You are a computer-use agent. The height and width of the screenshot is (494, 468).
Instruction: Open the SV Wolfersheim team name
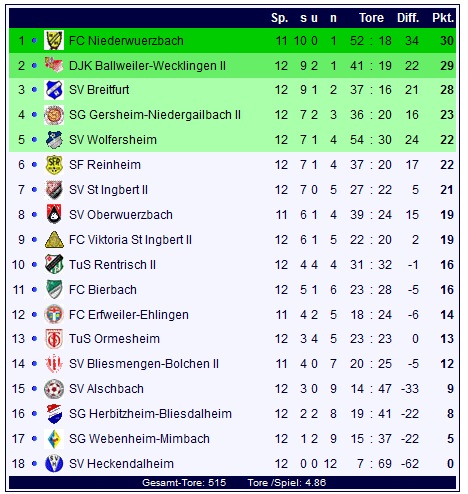[x=113, y=140]
